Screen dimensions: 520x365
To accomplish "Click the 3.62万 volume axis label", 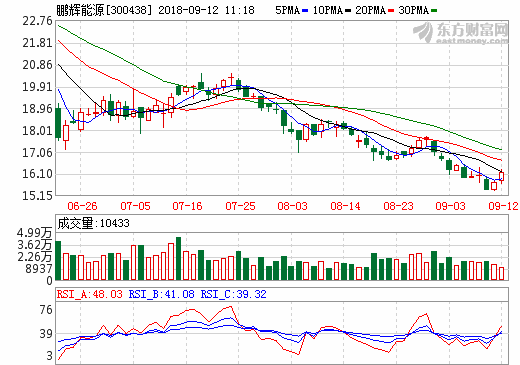I will (x=35, y=245).
